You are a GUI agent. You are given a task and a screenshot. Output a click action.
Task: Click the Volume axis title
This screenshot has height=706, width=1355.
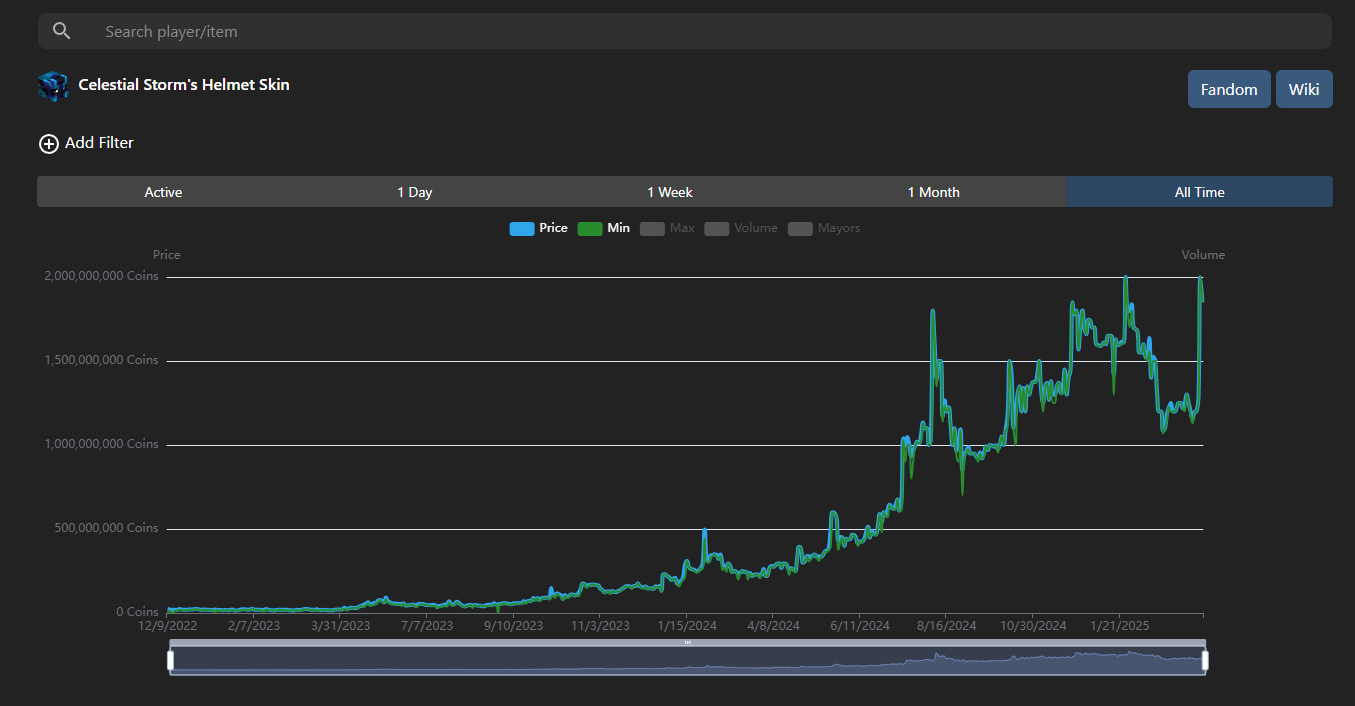1203,255
